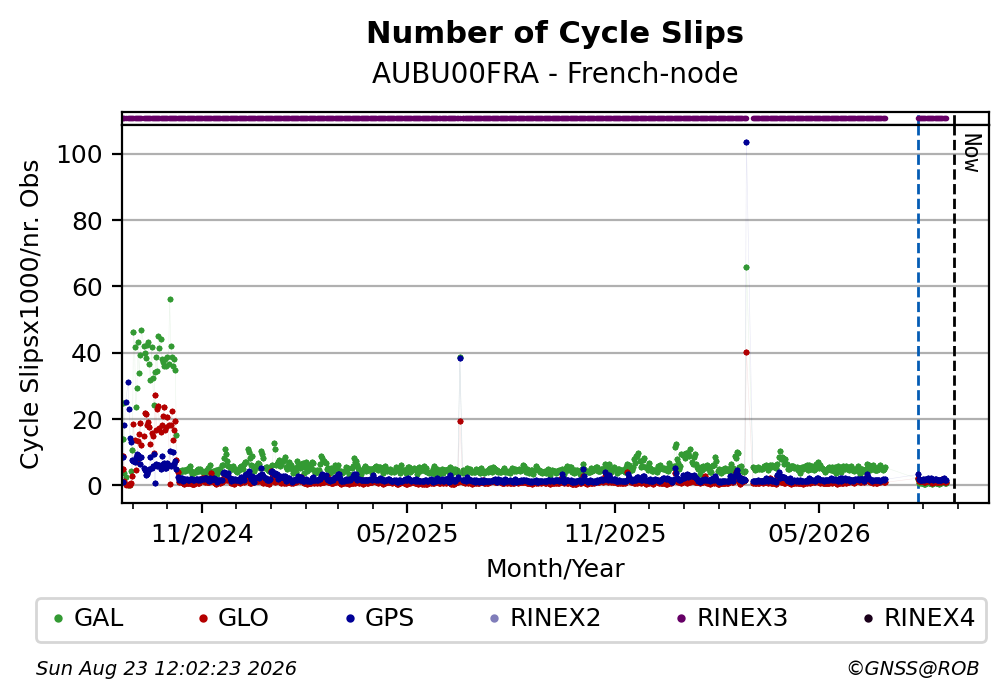Click the 11/2024 x-axis tick label
Viewport: 1008px width, 699px height.
coord(202,534)
